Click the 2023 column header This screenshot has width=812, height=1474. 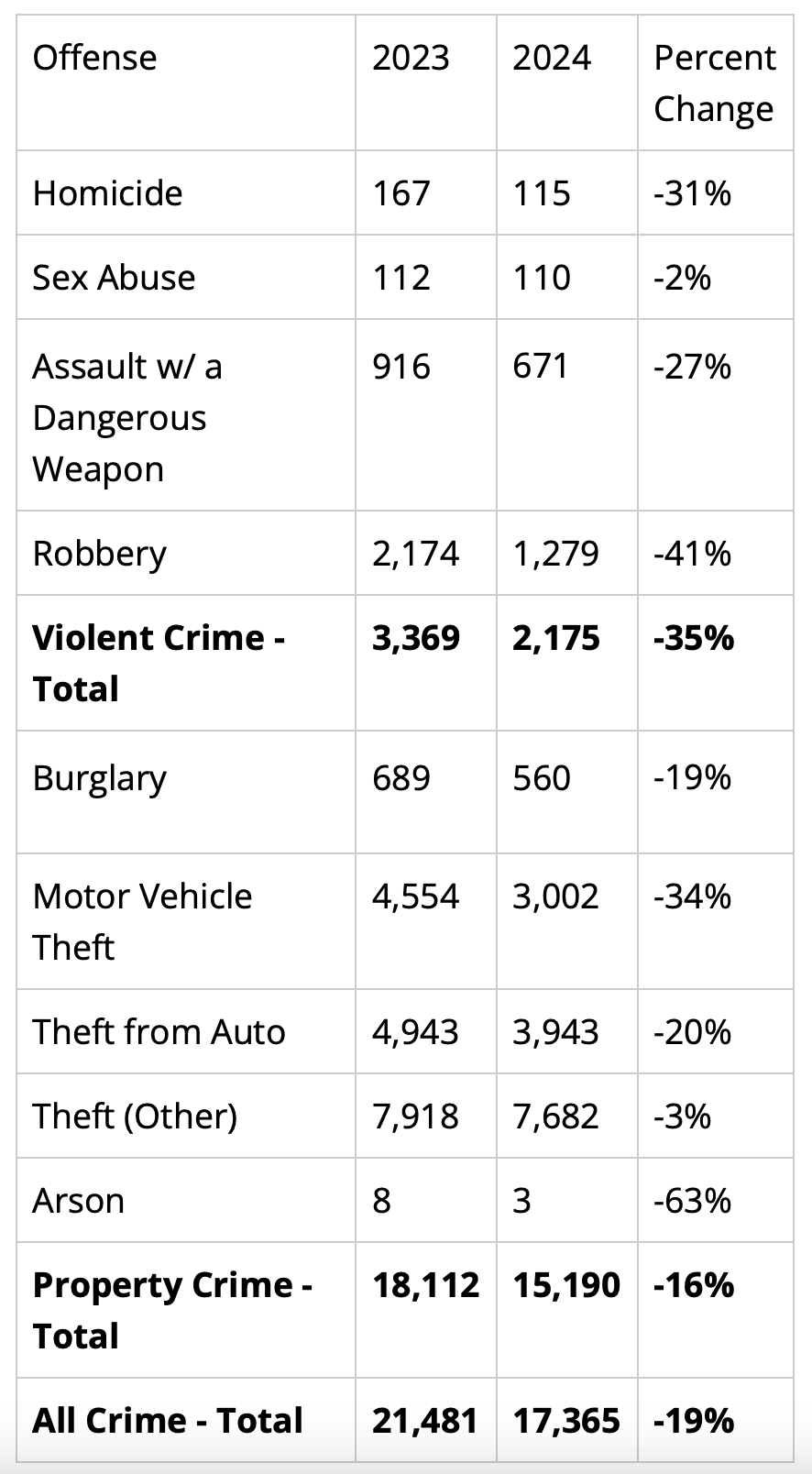pyautogui.click(x=411, y=58)
